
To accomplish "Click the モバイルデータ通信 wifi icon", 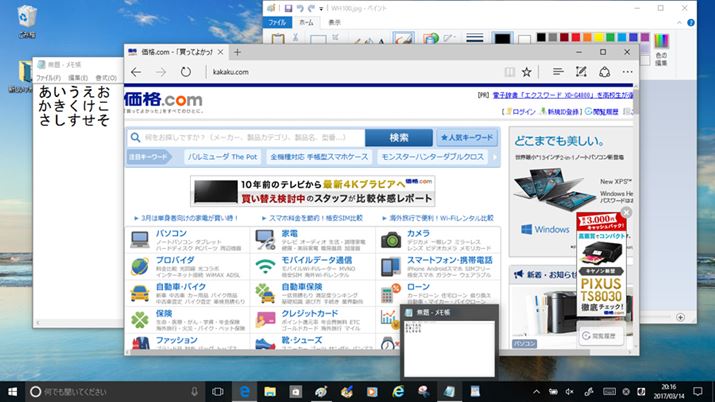I will [x=265, y=266].
